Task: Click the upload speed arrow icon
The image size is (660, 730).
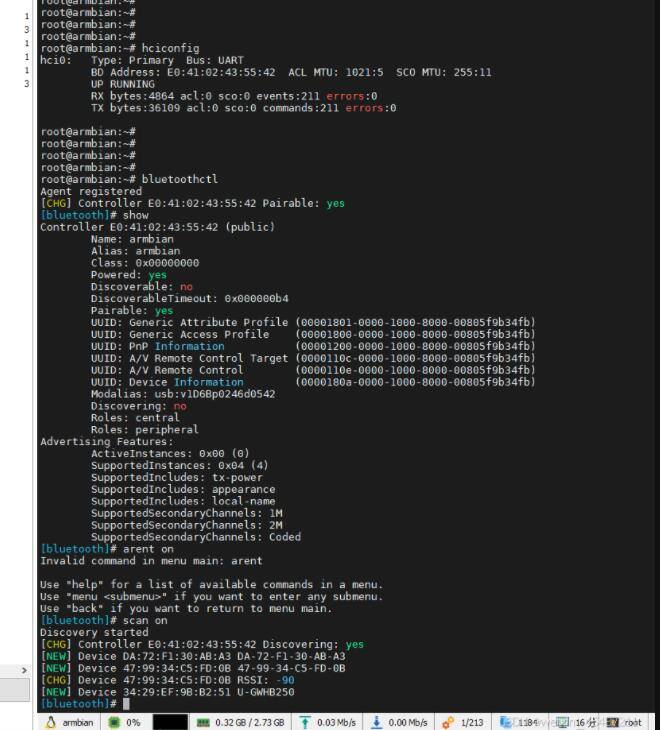Action: (x=305, y=722)
